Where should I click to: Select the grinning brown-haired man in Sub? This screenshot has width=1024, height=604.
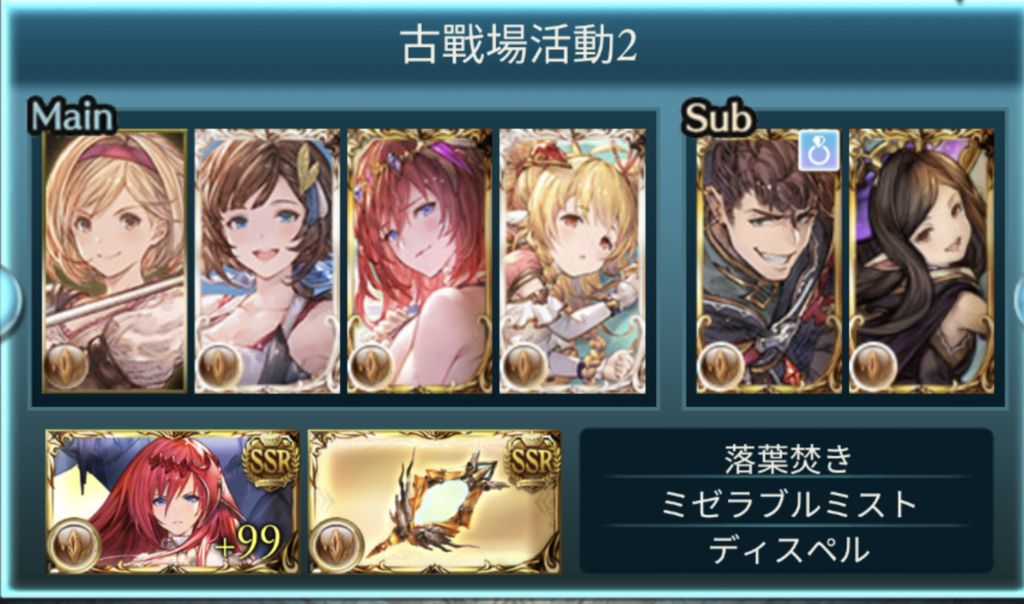pyautogui.click(x=769, y=261)
